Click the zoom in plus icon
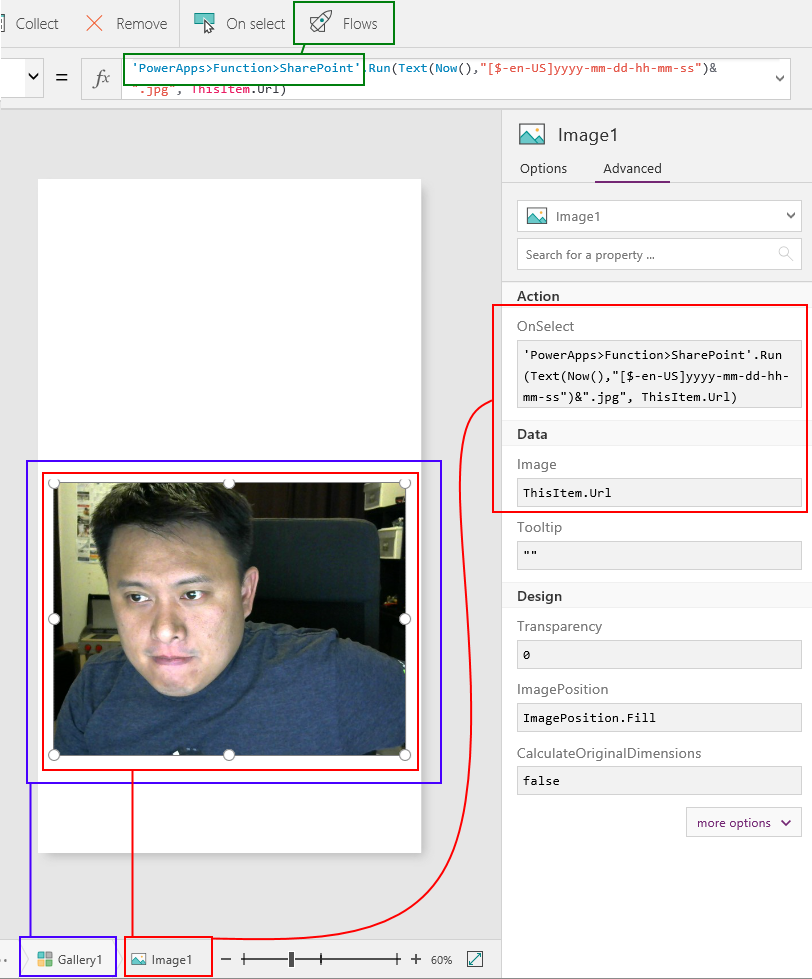812x979 pixels. [x=416, y=959]
